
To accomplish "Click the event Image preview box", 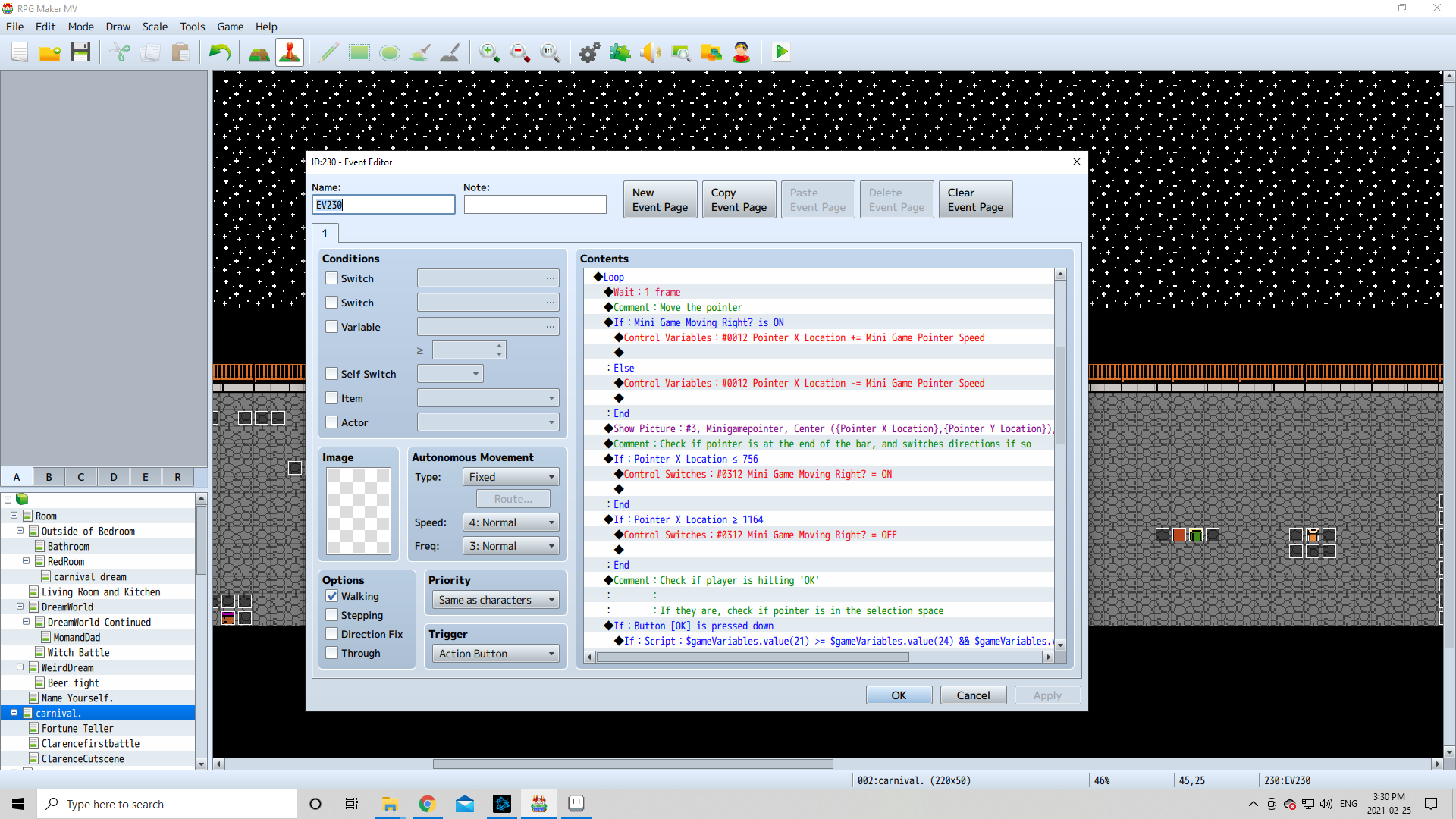I will 359,511.
